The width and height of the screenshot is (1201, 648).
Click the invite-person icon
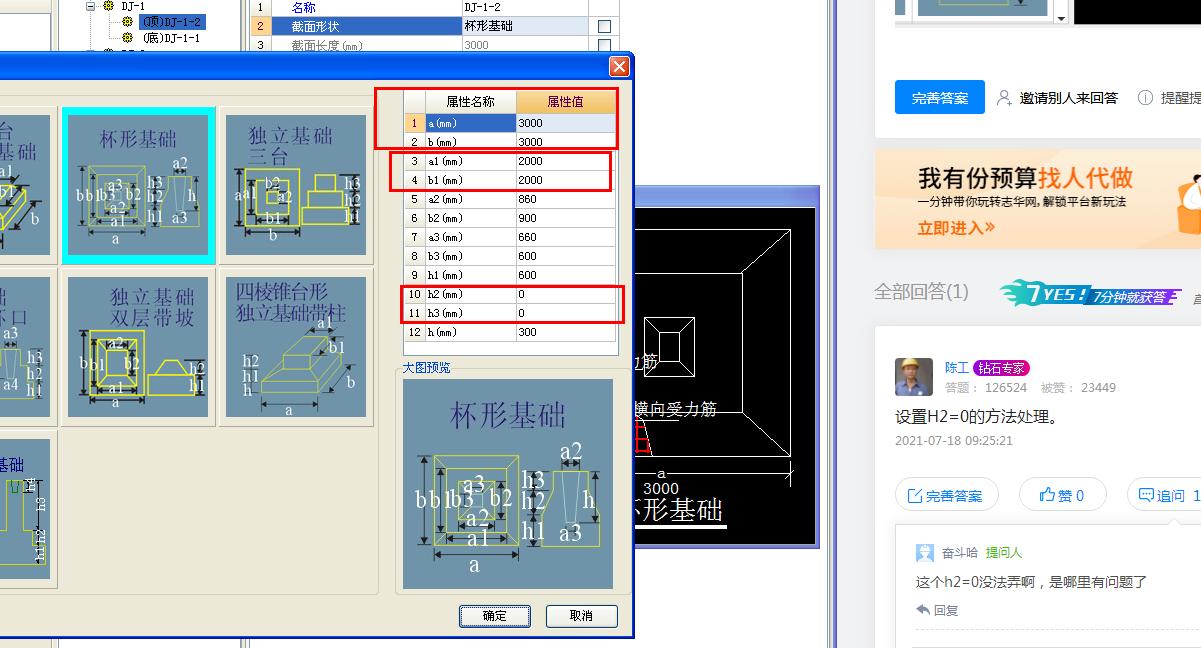(x=1004, y=98)
